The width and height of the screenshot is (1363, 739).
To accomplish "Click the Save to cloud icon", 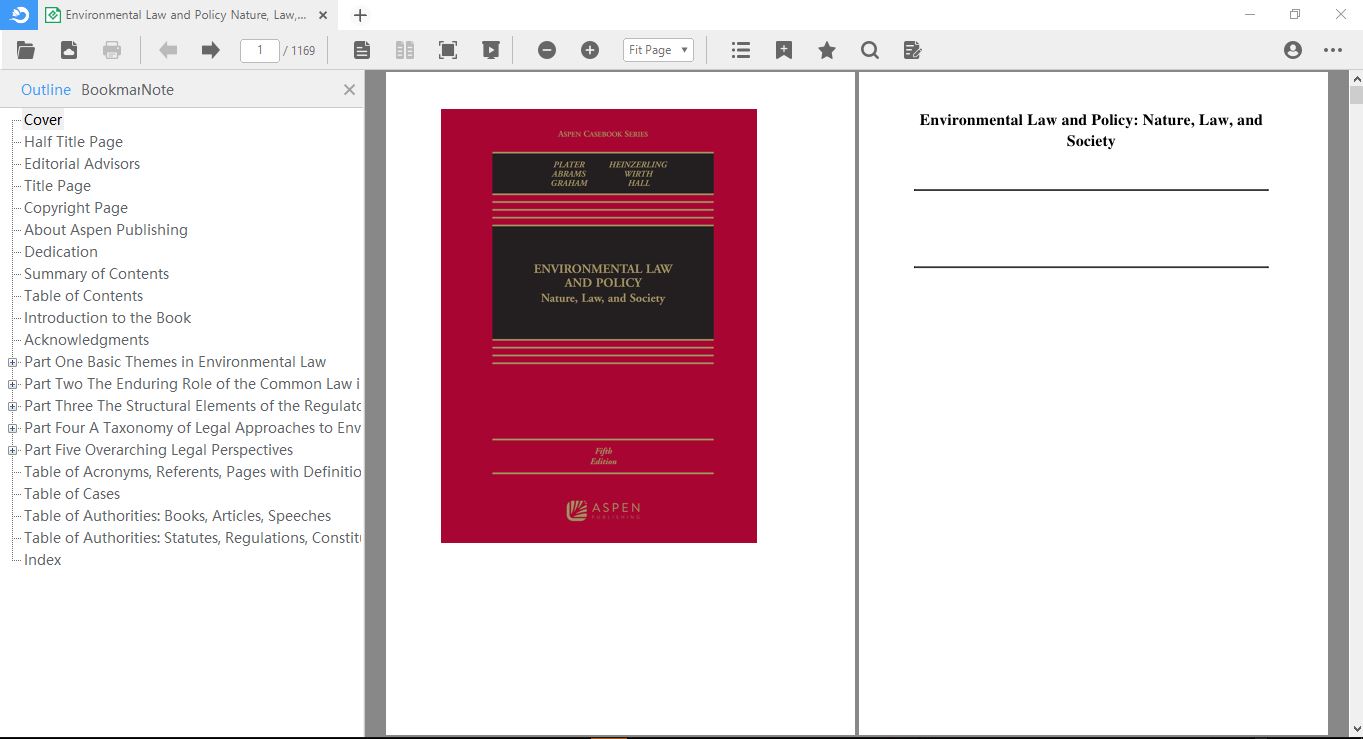I will point(69,50).
